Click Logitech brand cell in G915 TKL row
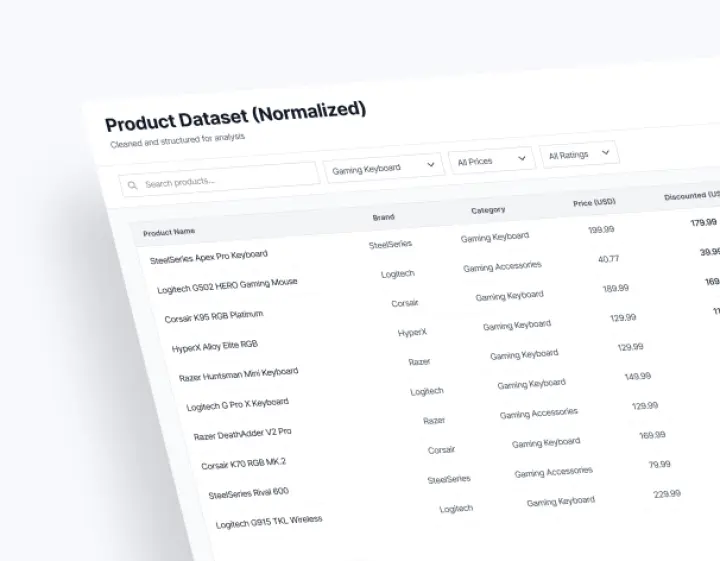The height and width of the screenshot is (561, 720). [456, 509]
